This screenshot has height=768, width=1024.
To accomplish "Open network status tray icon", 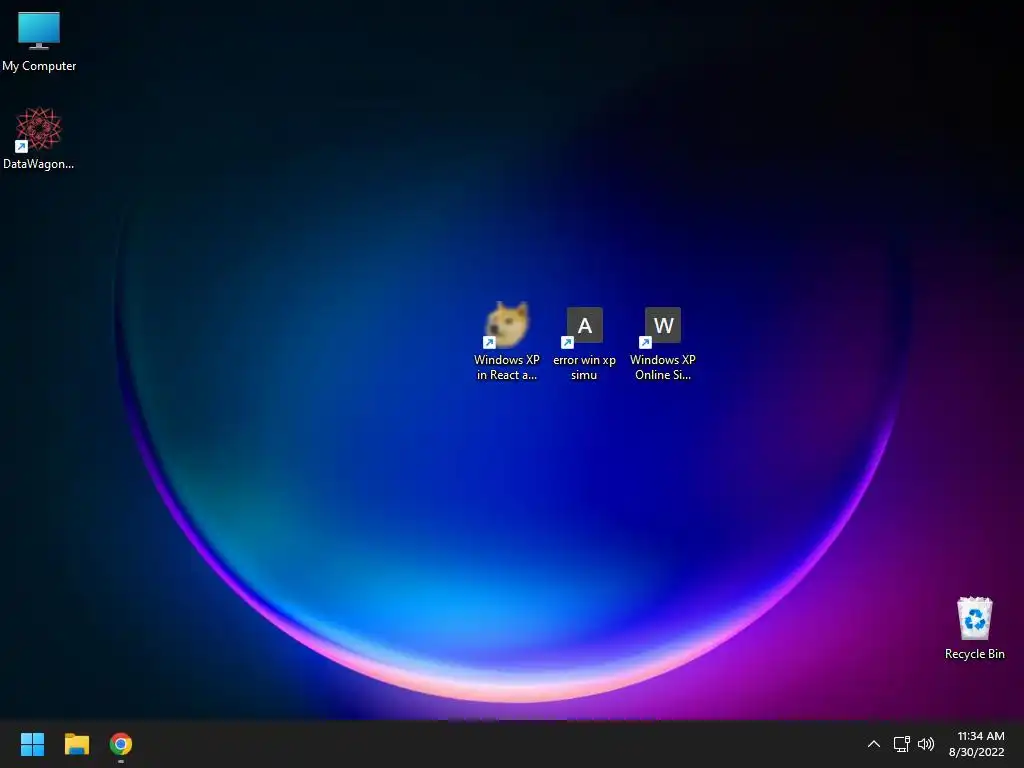I will tap(902, 744).
